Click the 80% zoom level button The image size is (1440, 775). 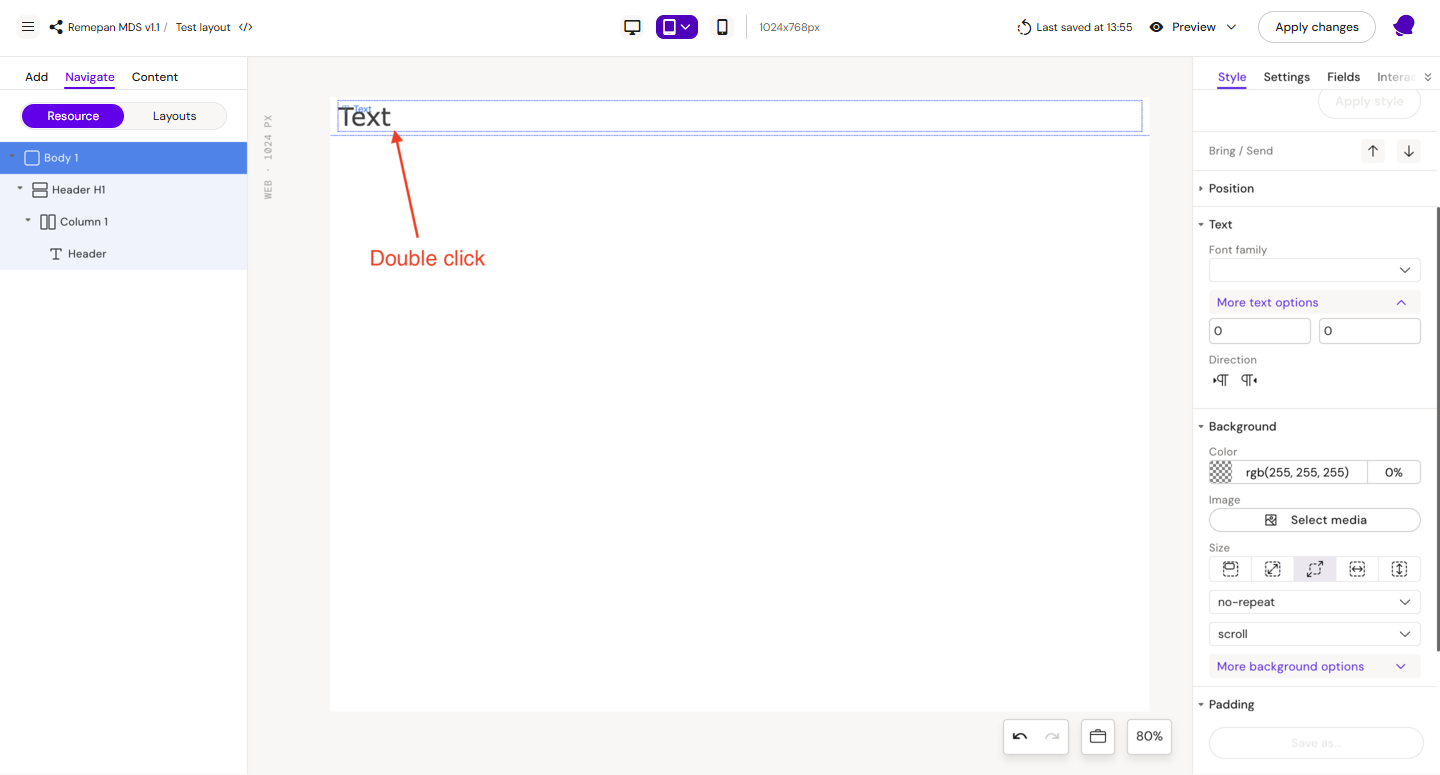coord(1149,737)
